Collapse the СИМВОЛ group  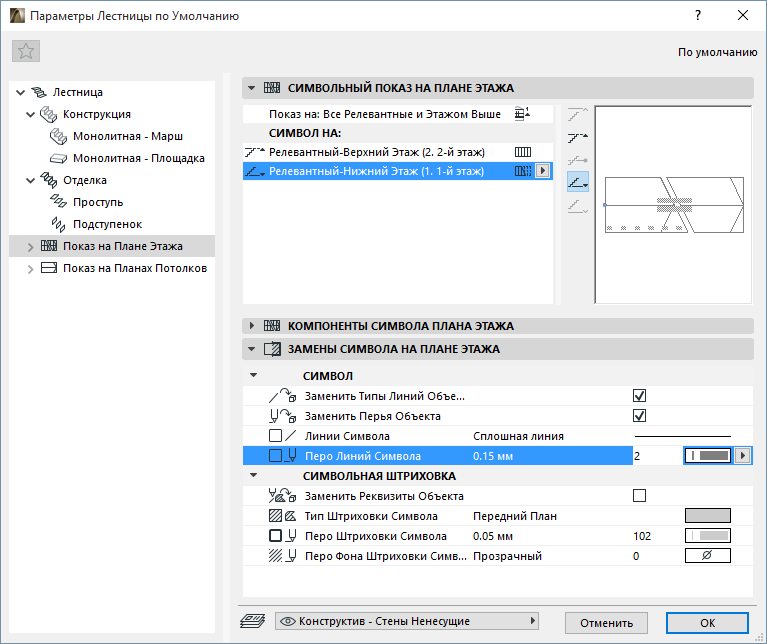(253, 375)
